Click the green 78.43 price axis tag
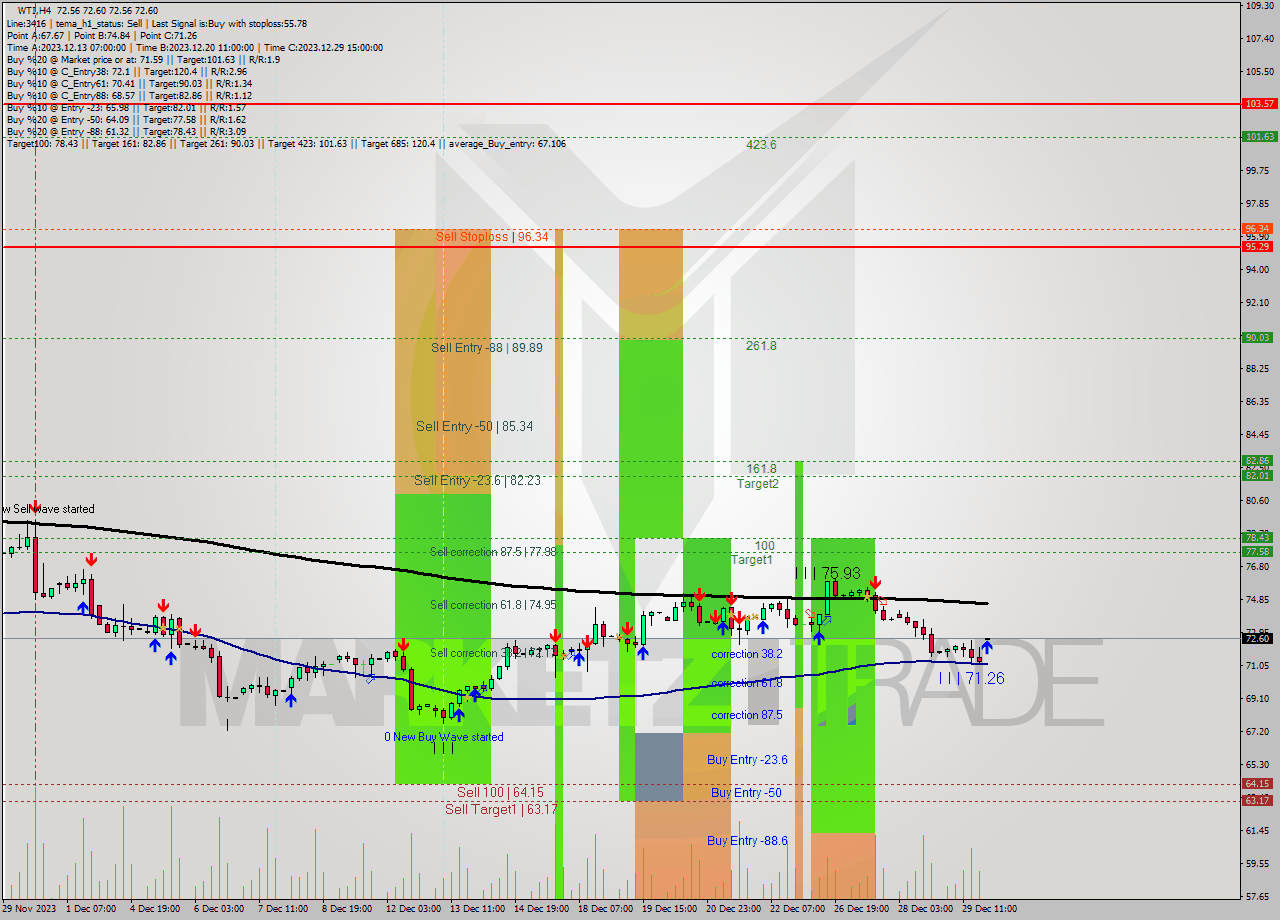This screenshot has width=1280, height=920. point(1259,538)
